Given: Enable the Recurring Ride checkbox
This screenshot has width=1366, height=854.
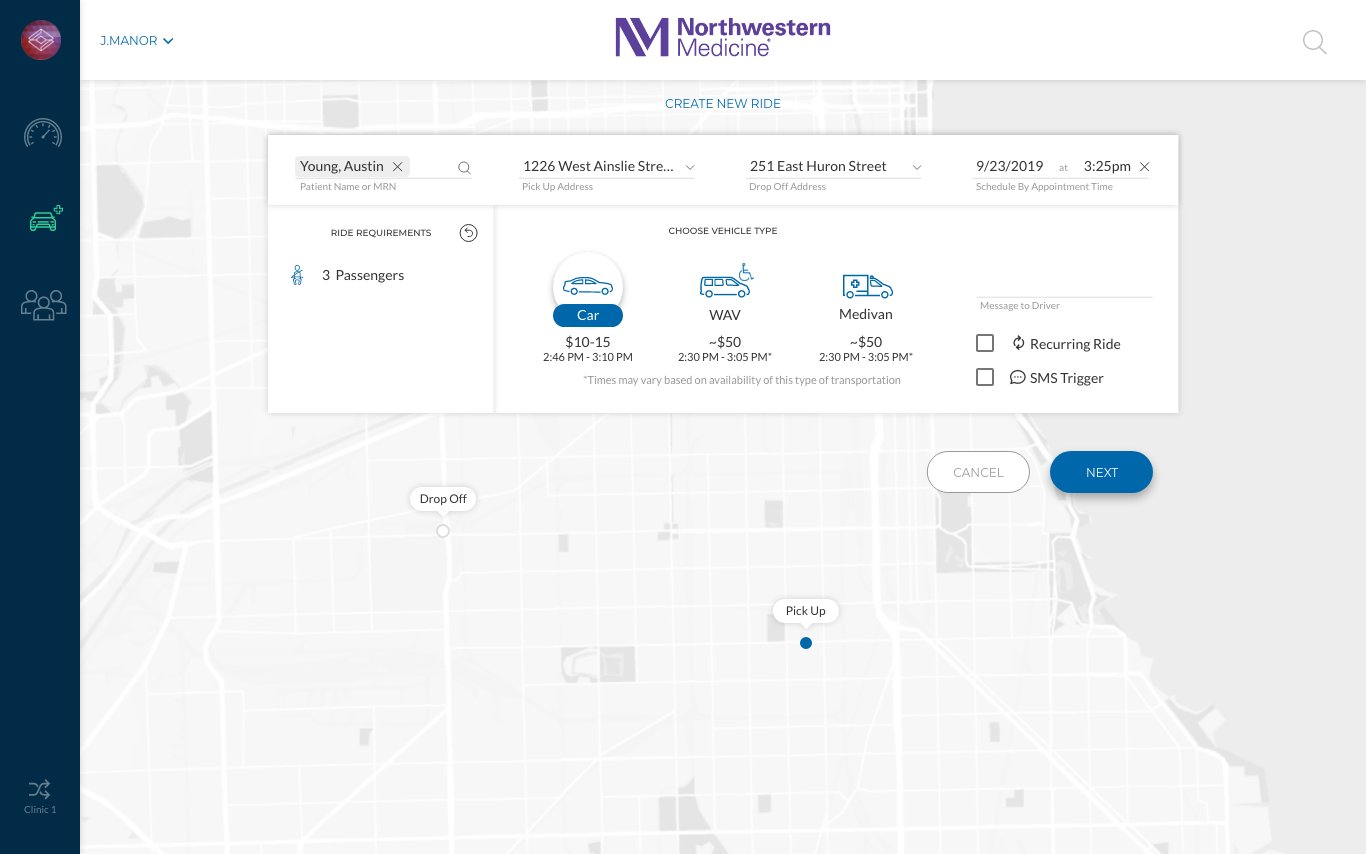Looking at the screenshot, I should 985,344.
